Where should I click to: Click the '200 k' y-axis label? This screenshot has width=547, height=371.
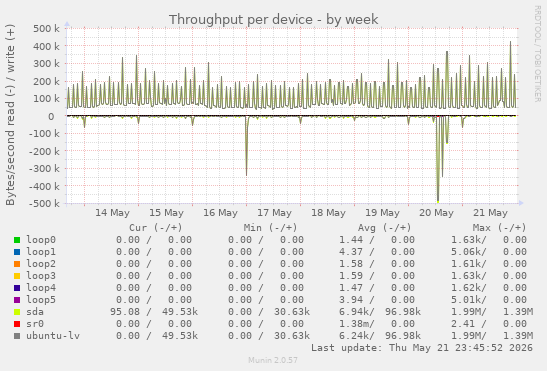pos(46,81)
